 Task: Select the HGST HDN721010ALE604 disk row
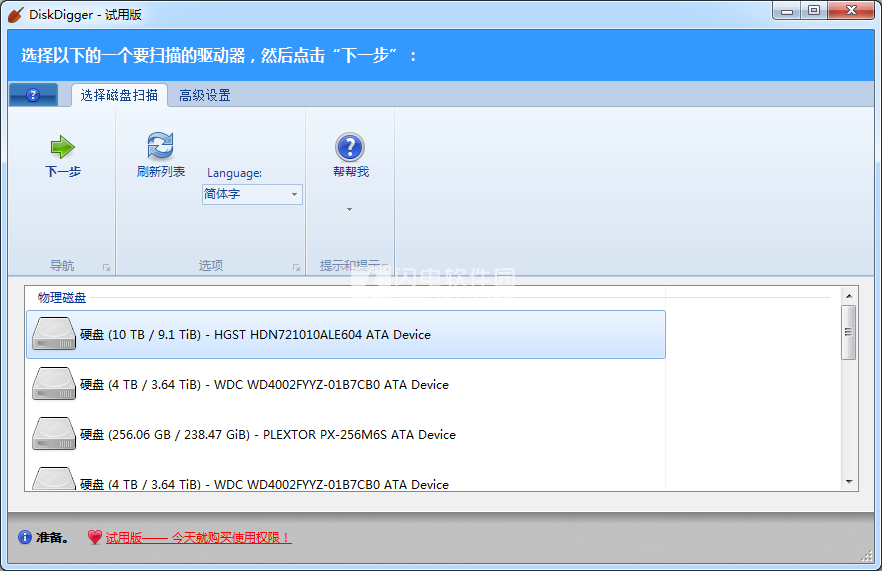tap(346, 334)
